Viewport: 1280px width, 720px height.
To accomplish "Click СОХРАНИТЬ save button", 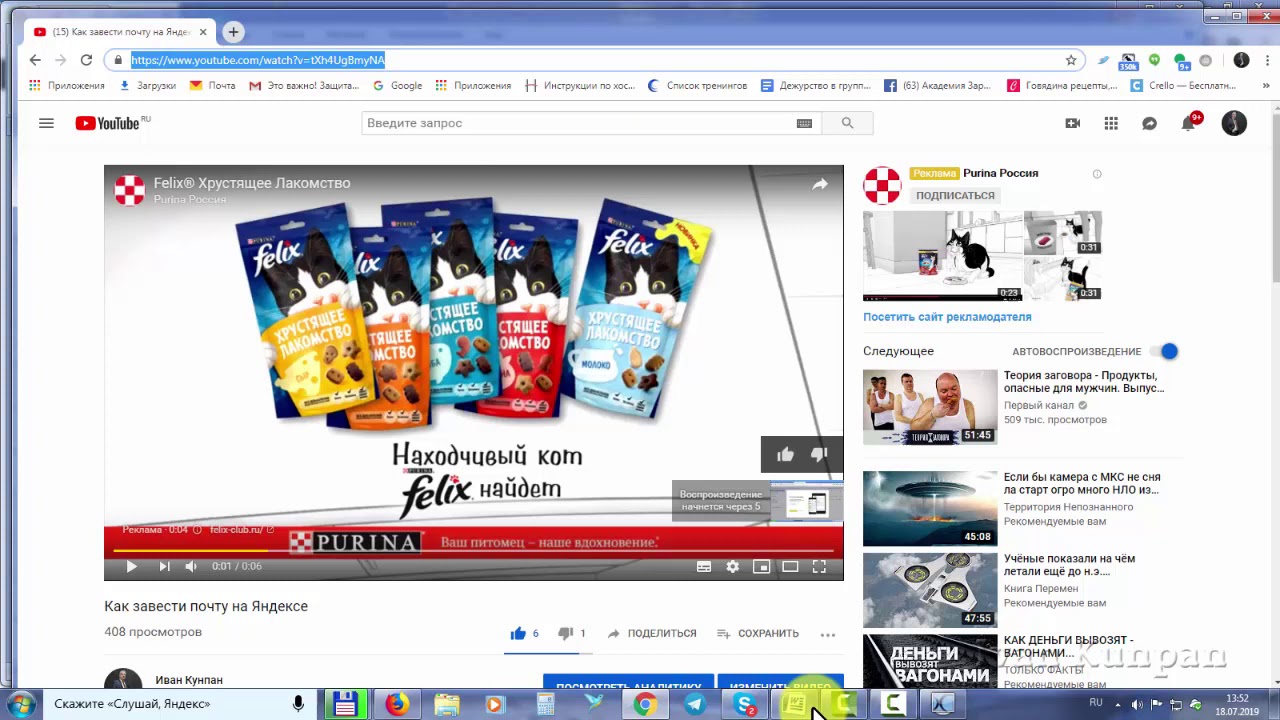I will pyautogui.click(x=758, y=633).
